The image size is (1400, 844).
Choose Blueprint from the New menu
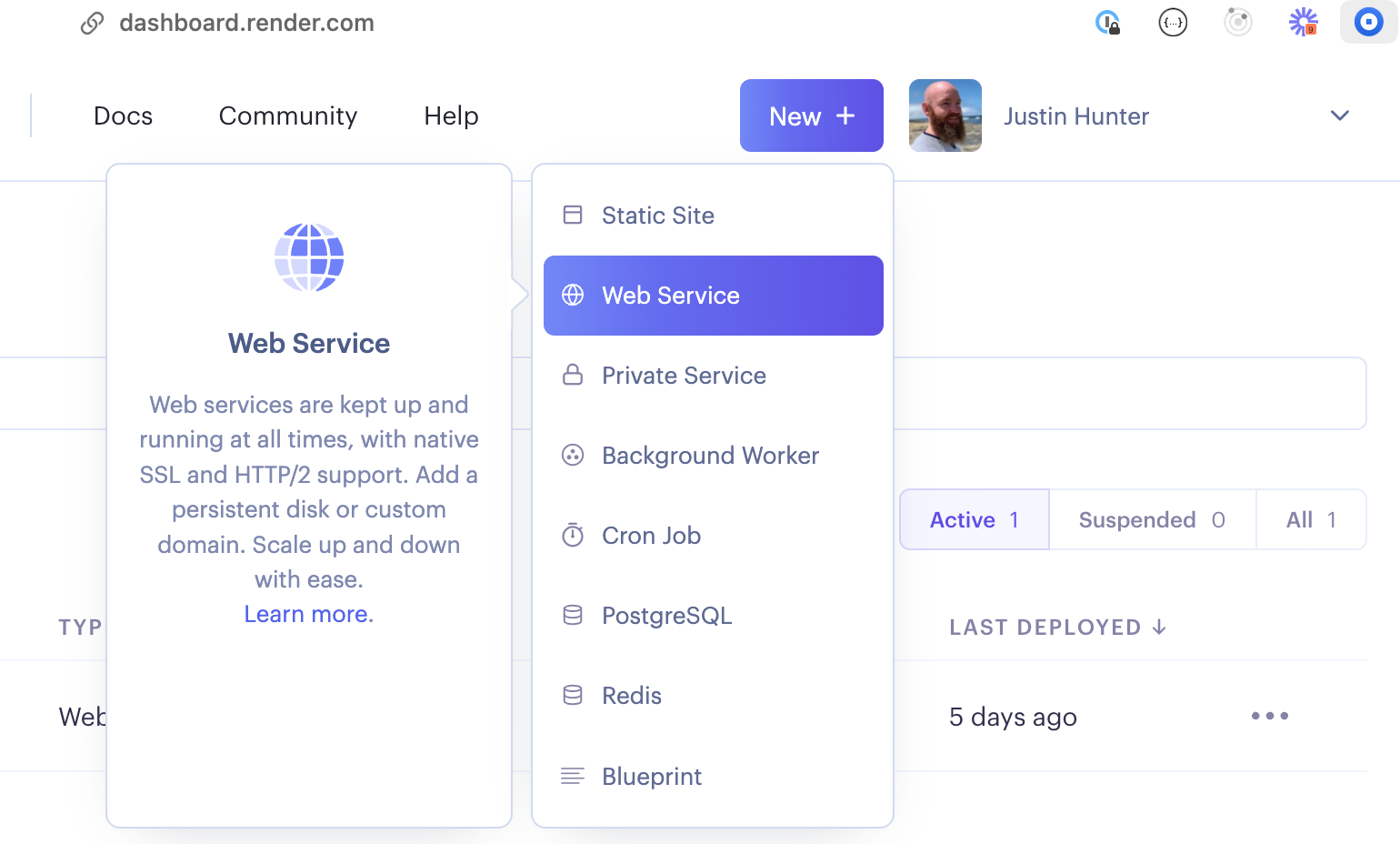point(714,776)
